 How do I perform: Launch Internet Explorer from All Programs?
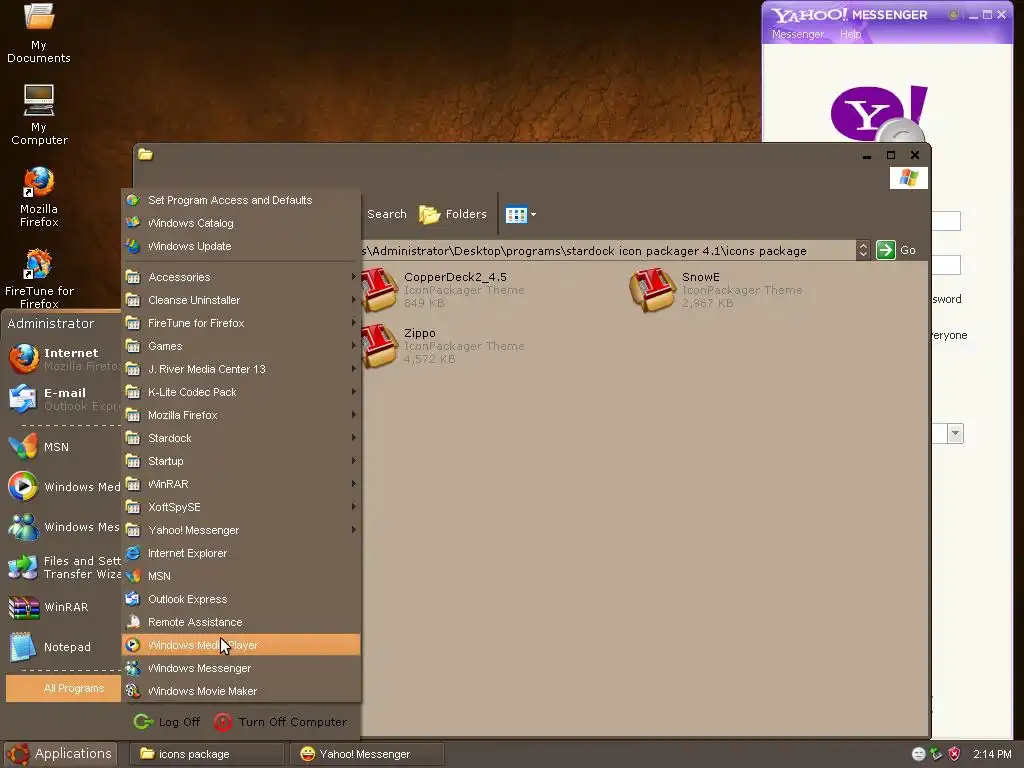[241, 553]
